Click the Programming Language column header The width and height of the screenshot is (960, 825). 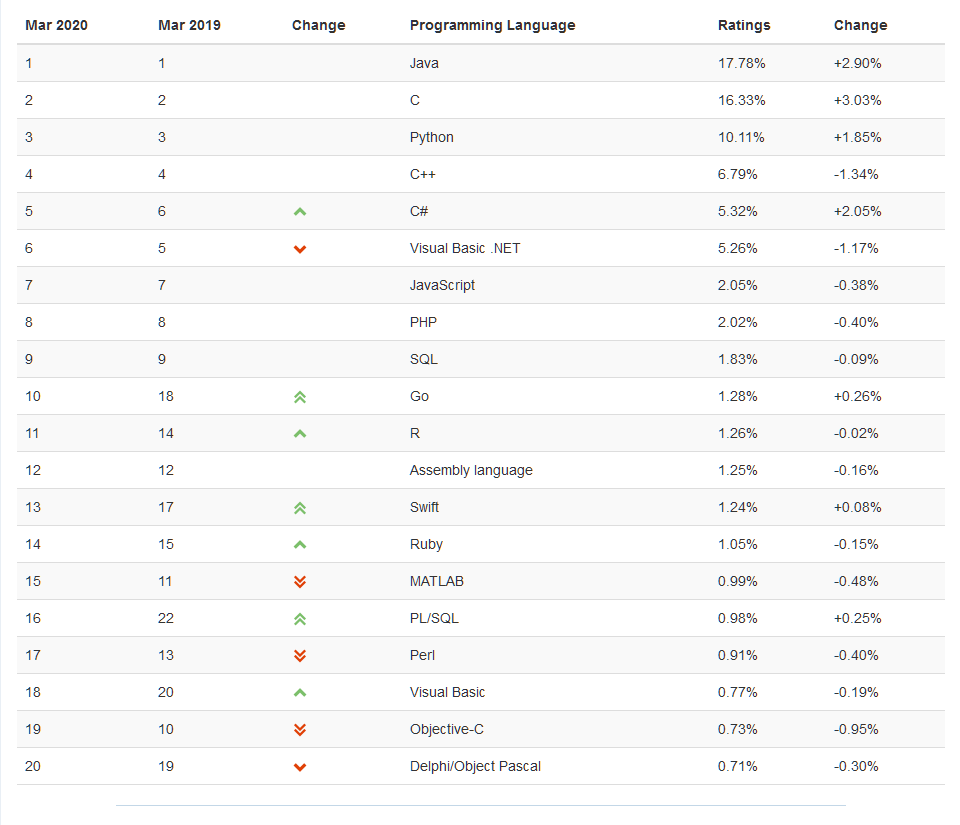point(492,25)
